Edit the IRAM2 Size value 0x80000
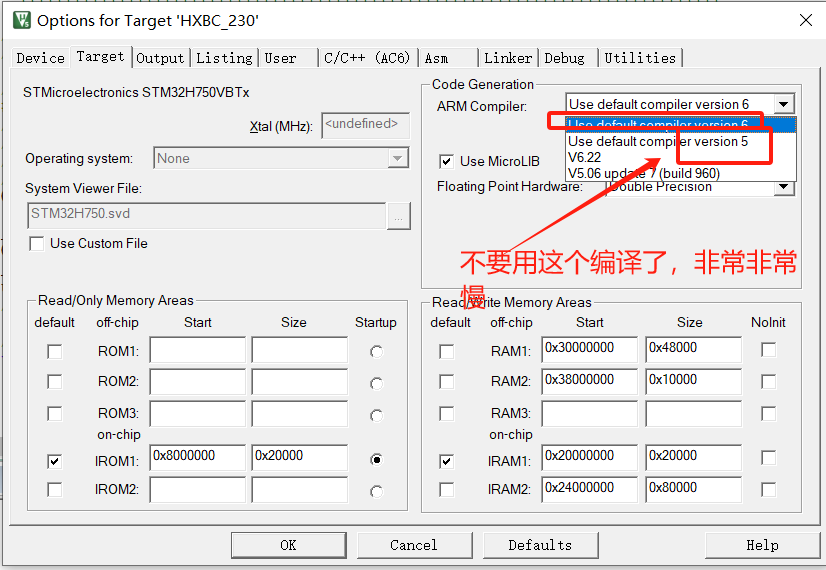 pos(693,489)
